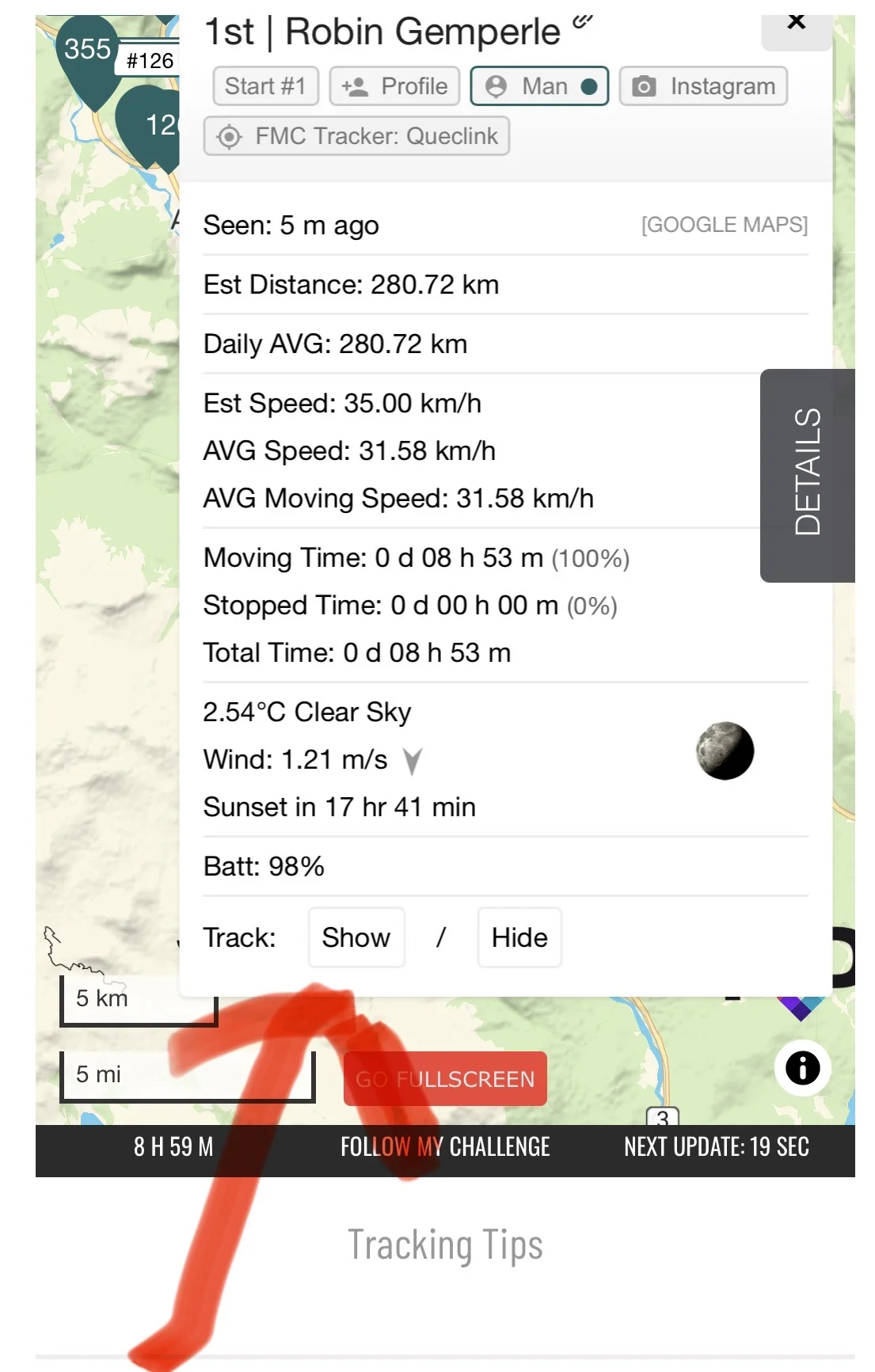Click the info circle icon on map
This screenshot has width=875, height=1372.
tap(802, 1067)
